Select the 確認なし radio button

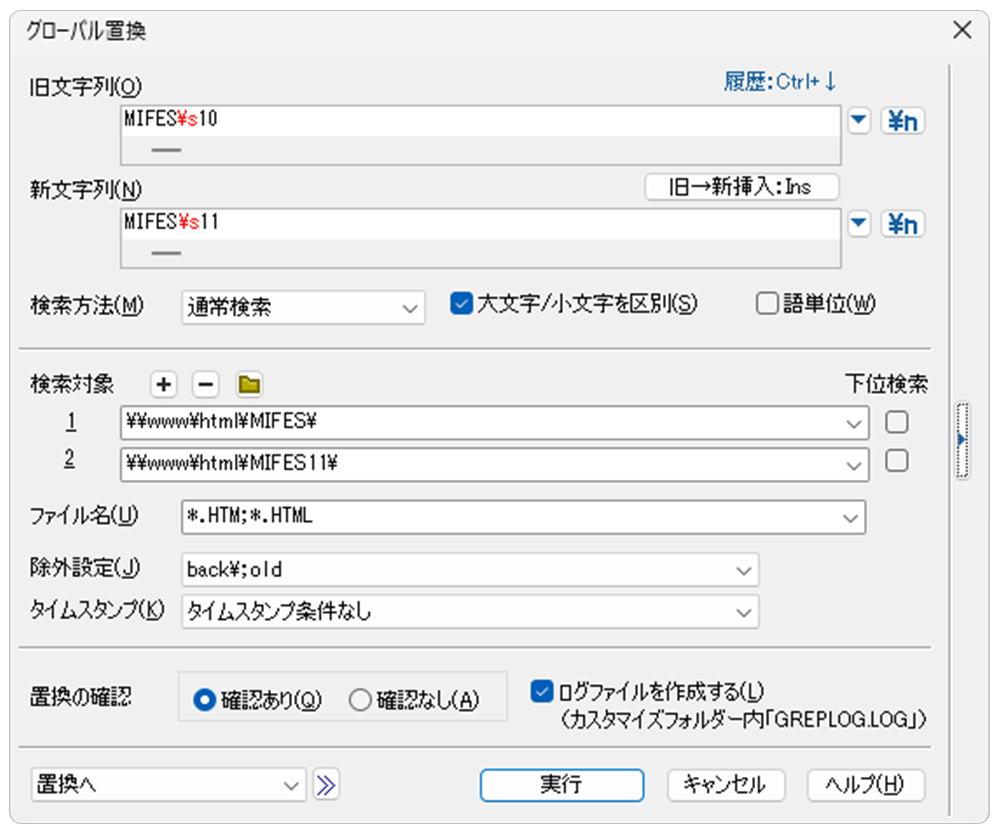pos(360,701)
